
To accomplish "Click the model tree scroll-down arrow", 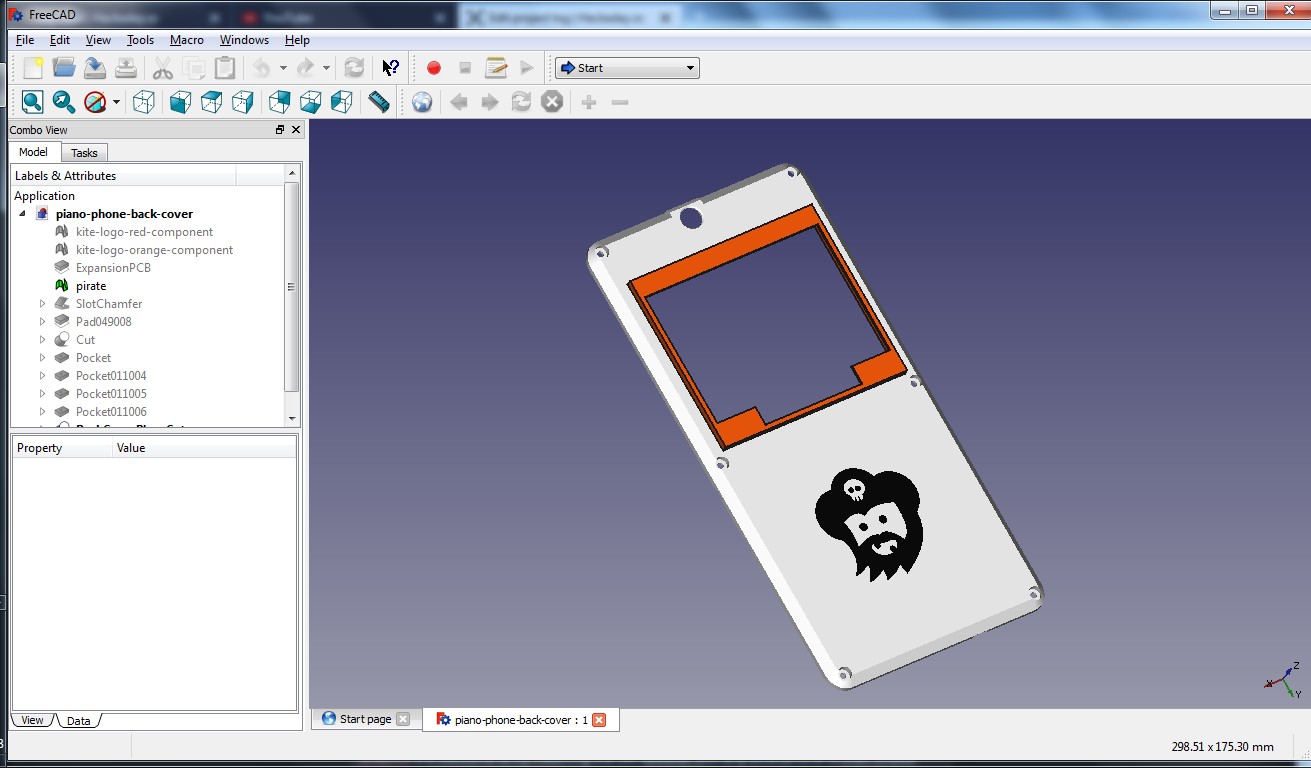I will 292,418.
